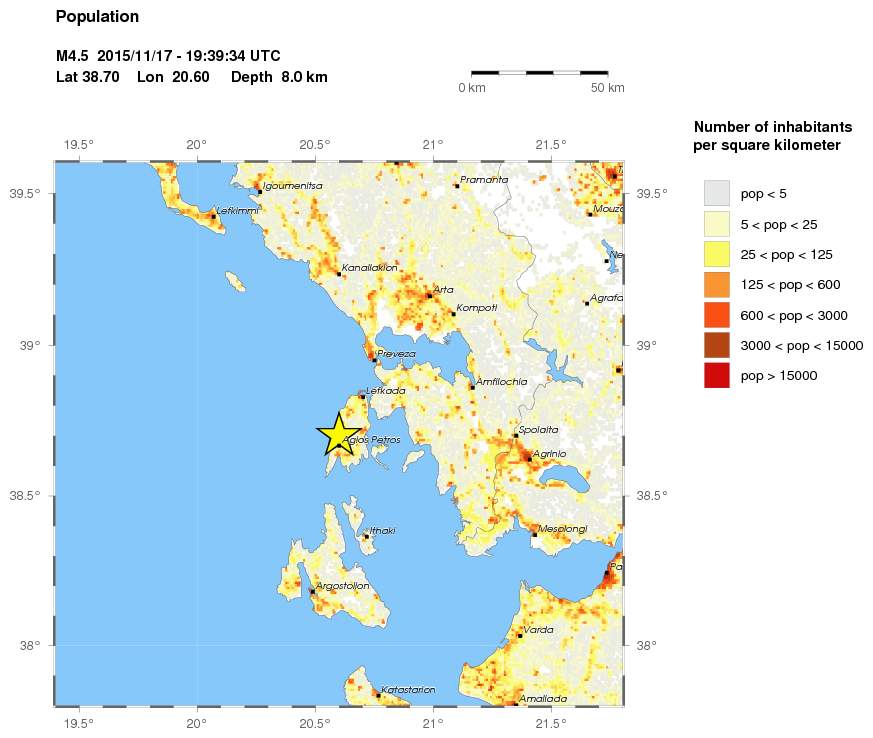Select the Agrinio city marker

tap(529, 459)
